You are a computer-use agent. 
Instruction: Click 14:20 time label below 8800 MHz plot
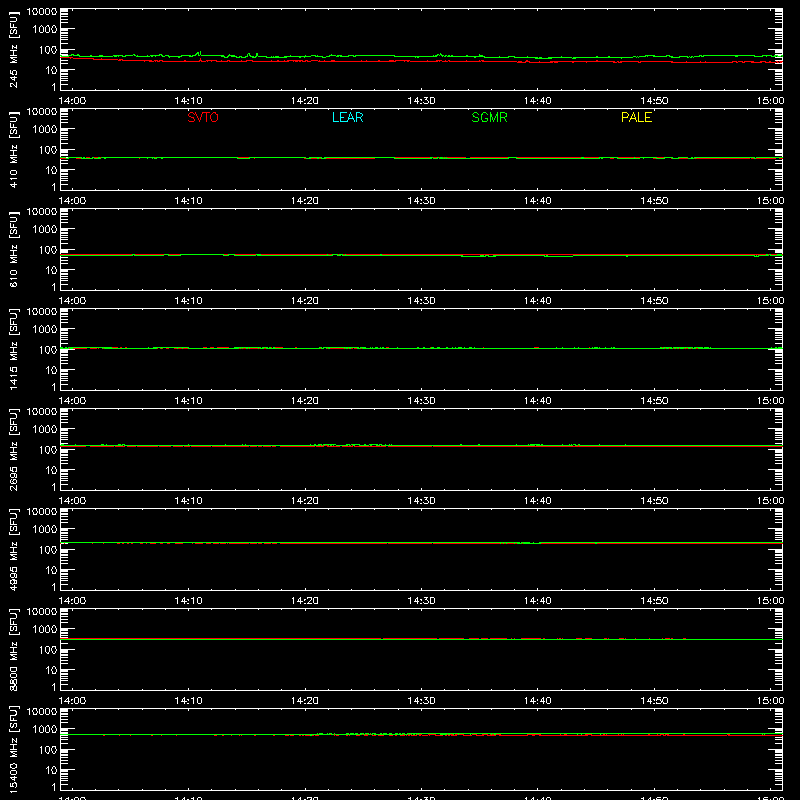click(305, 701)
